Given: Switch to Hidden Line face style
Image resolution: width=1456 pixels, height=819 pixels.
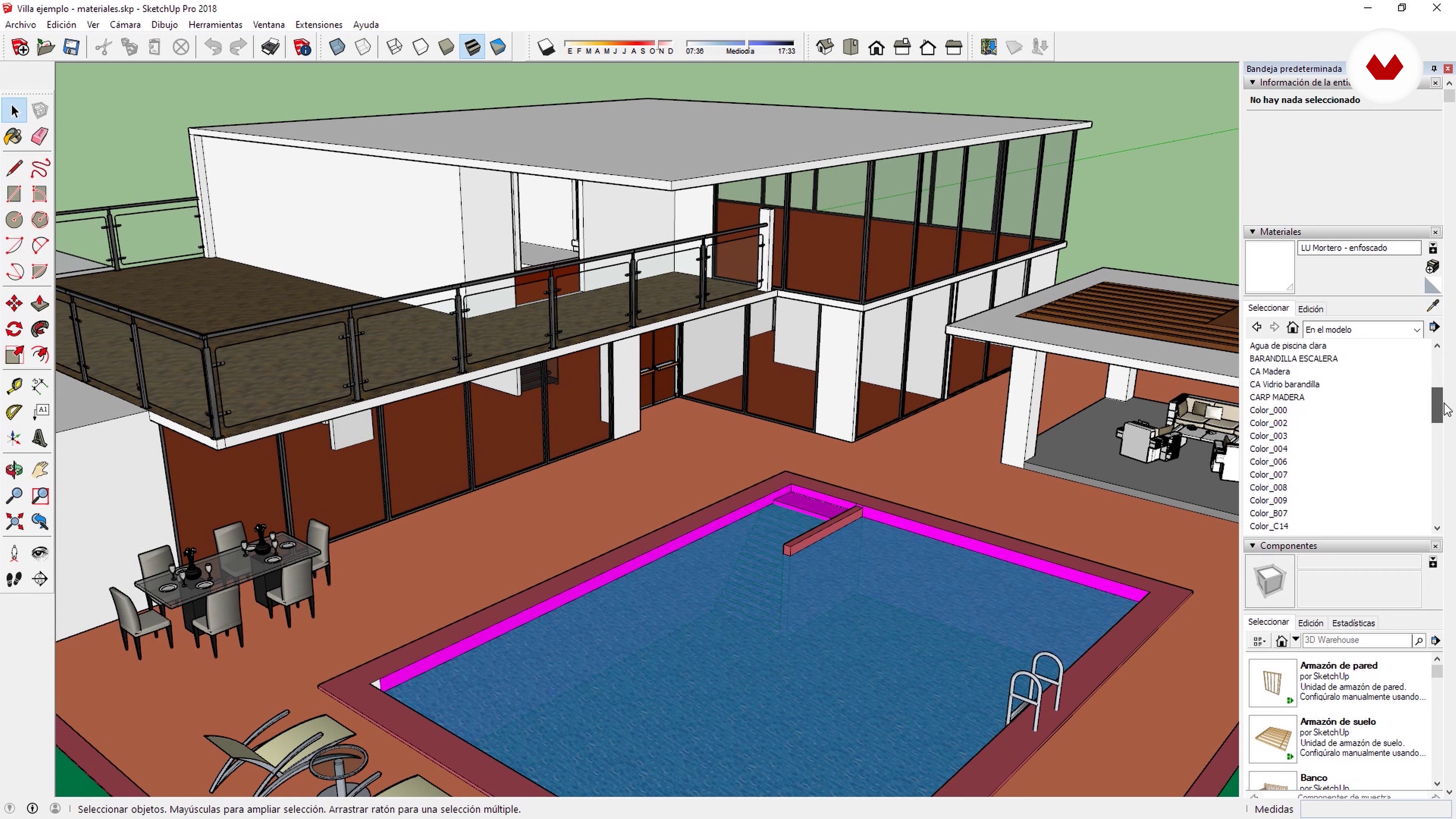Looking at the screenshot, I should [x=420, y=47].
